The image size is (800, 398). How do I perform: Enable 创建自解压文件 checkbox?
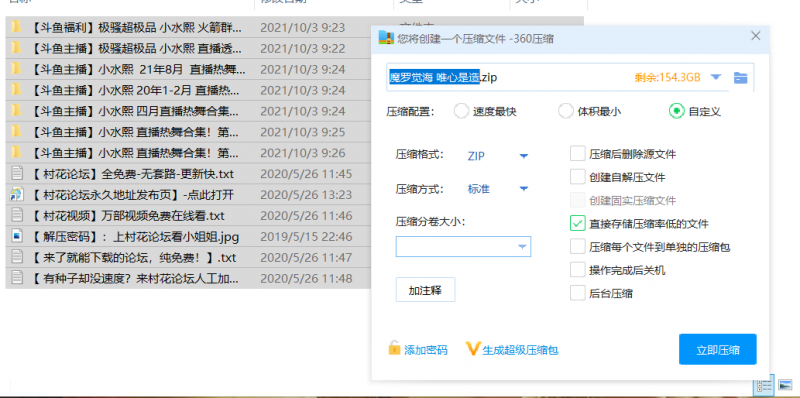pyautogui.click(x=578, y=177)
